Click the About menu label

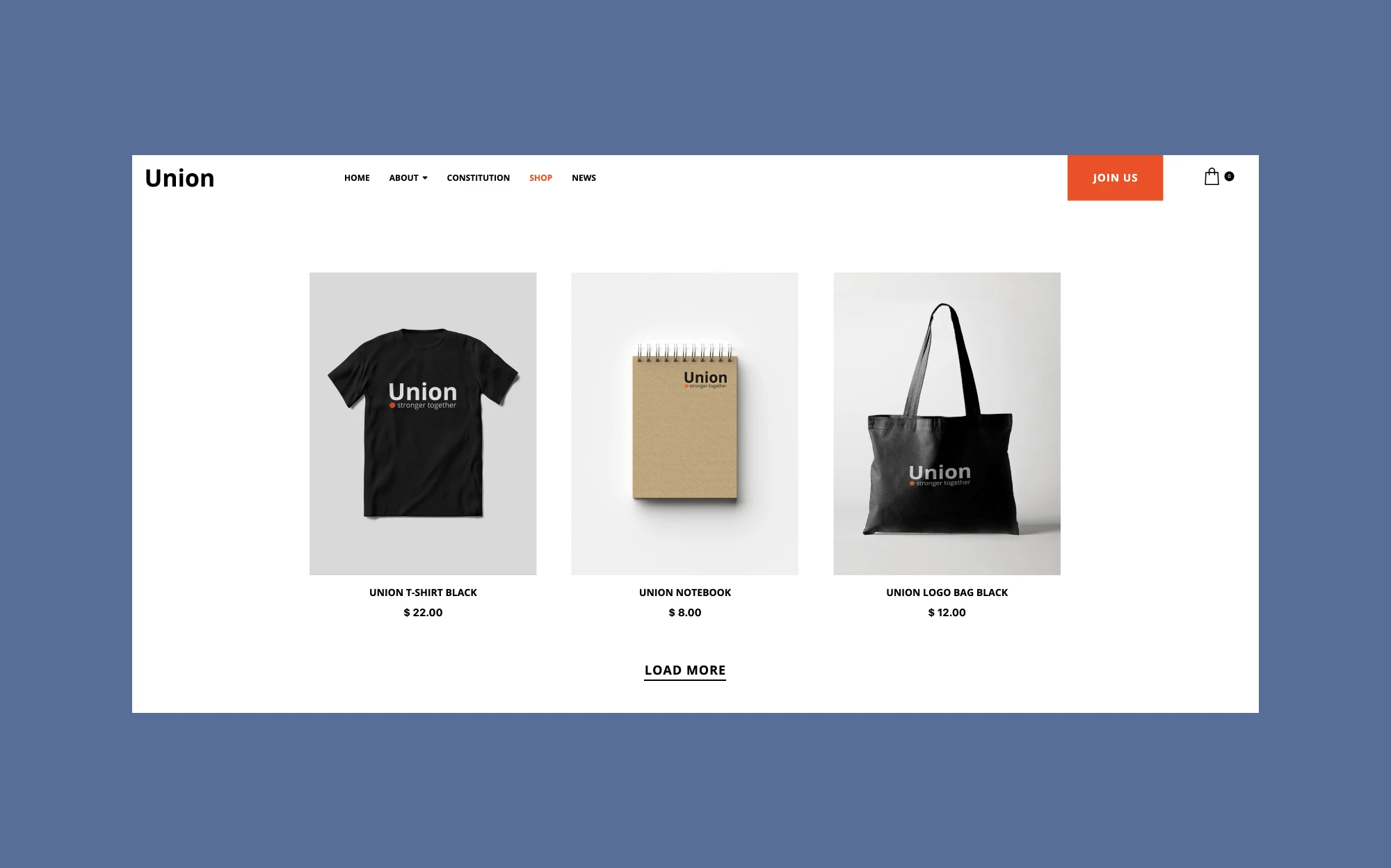coord(403,178)
